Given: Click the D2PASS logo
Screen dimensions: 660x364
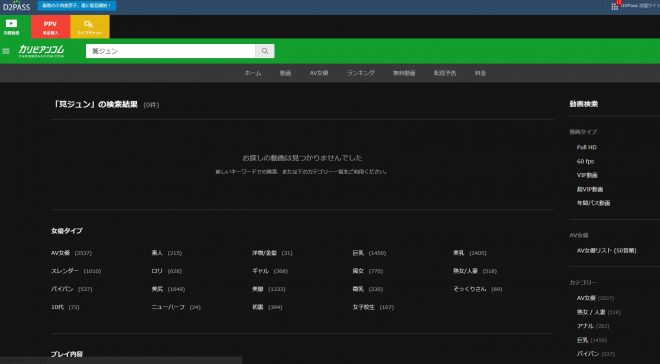Looking at the screenshot, I should point(16,6).
